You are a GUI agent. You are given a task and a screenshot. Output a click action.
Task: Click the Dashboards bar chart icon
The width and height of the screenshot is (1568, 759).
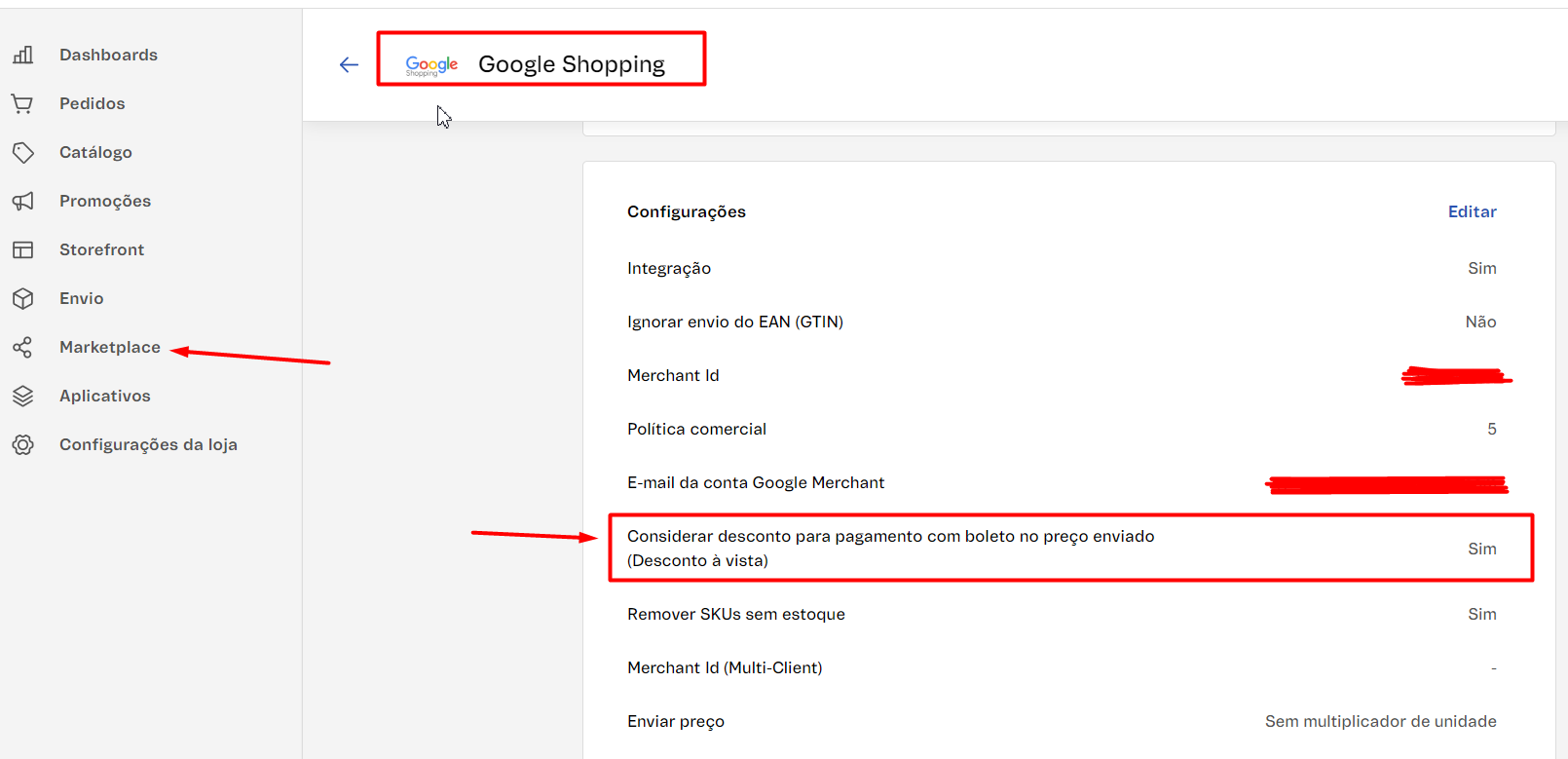(x=23, y=55)
